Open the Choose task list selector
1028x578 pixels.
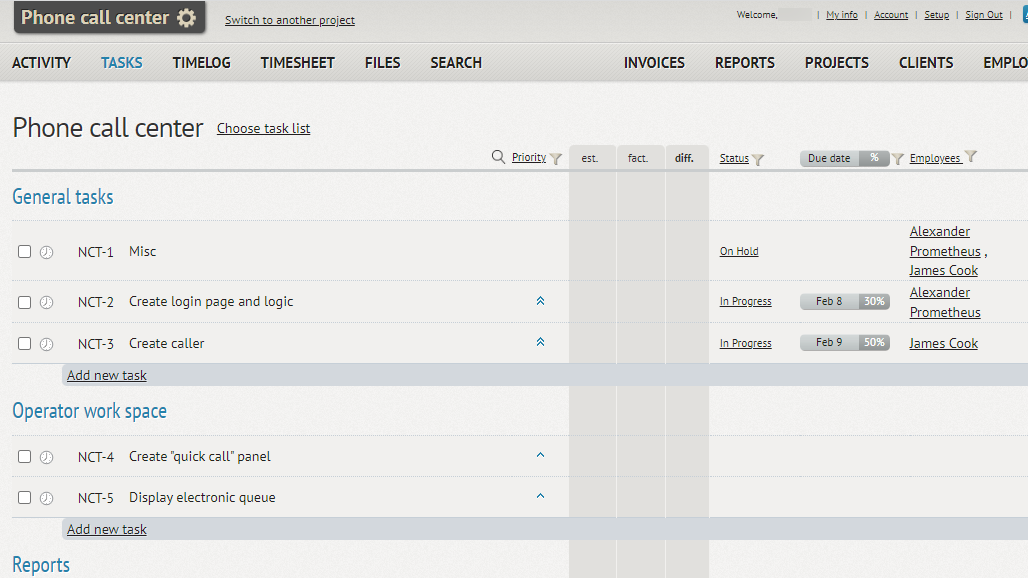(264, 128)
